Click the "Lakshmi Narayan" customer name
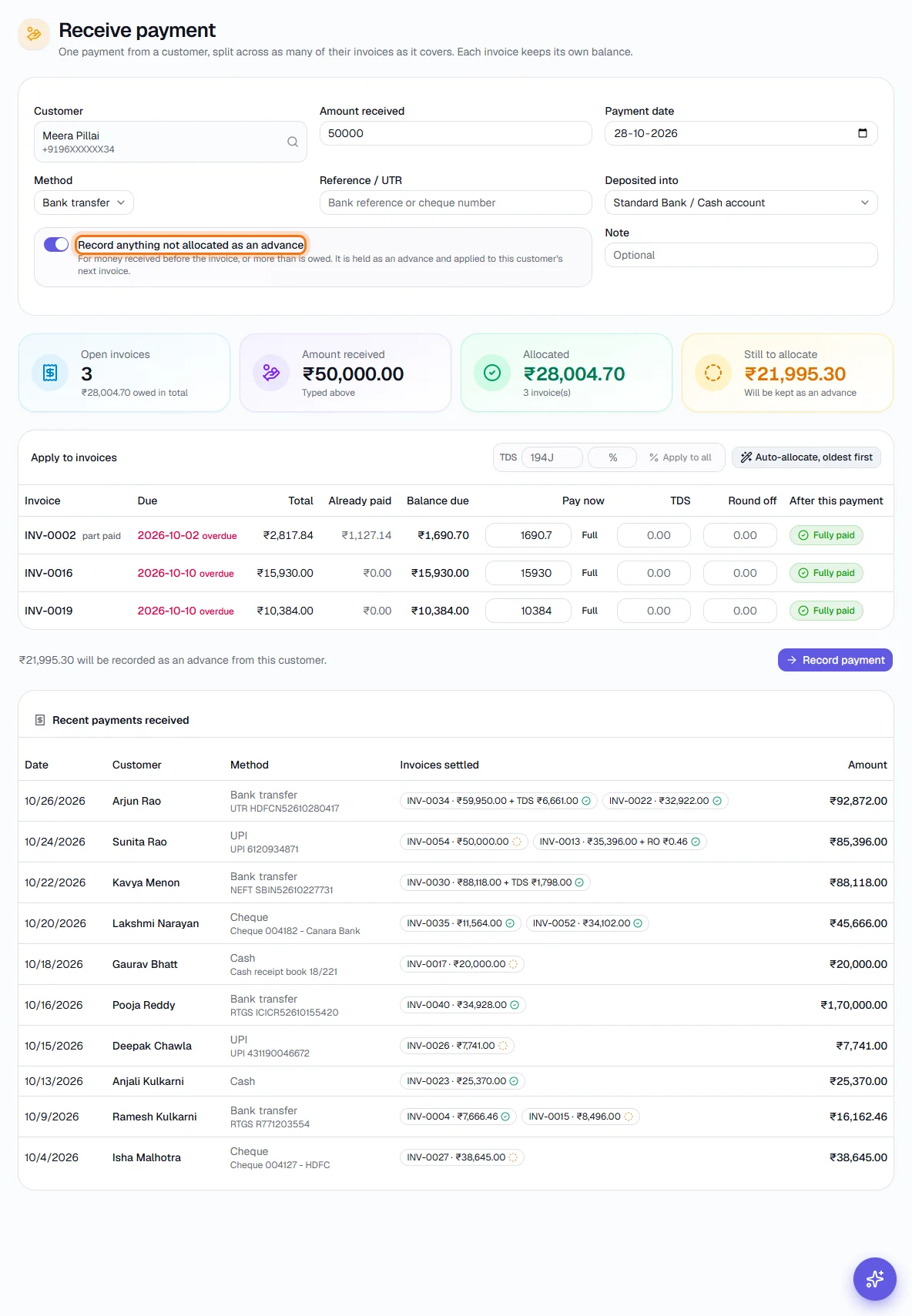This screenshot has height=1316, width=912. pos(156,923)
